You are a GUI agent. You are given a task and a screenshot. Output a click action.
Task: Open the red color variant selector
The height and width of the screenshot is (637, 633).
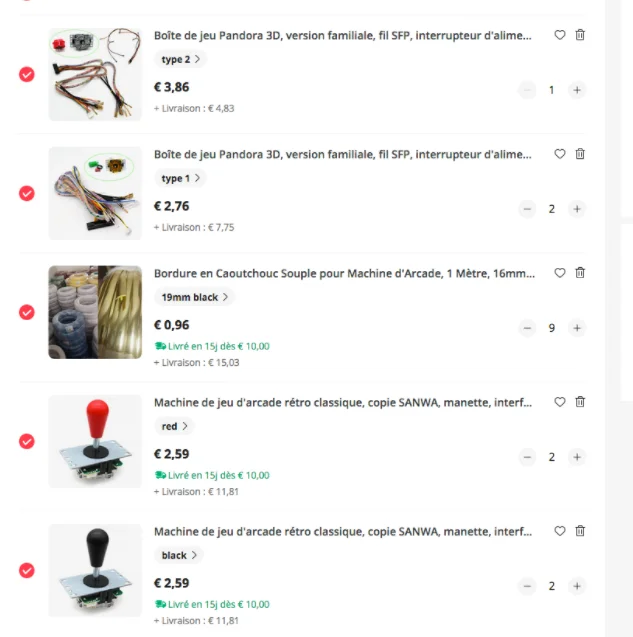pos(174,426)
